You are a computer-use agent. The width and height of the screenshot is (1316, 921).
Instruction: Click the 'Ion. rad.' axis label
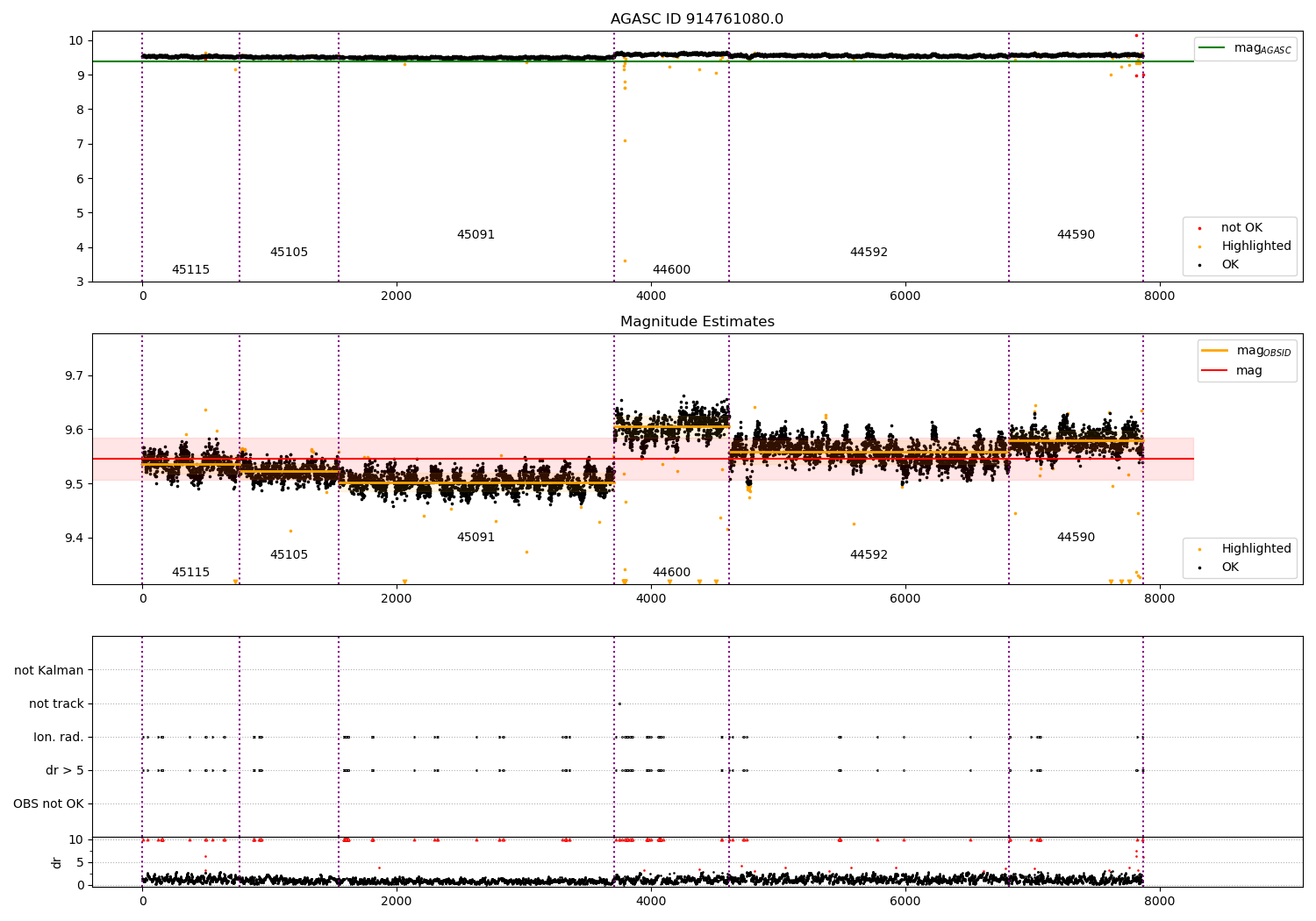click(59, 738)
